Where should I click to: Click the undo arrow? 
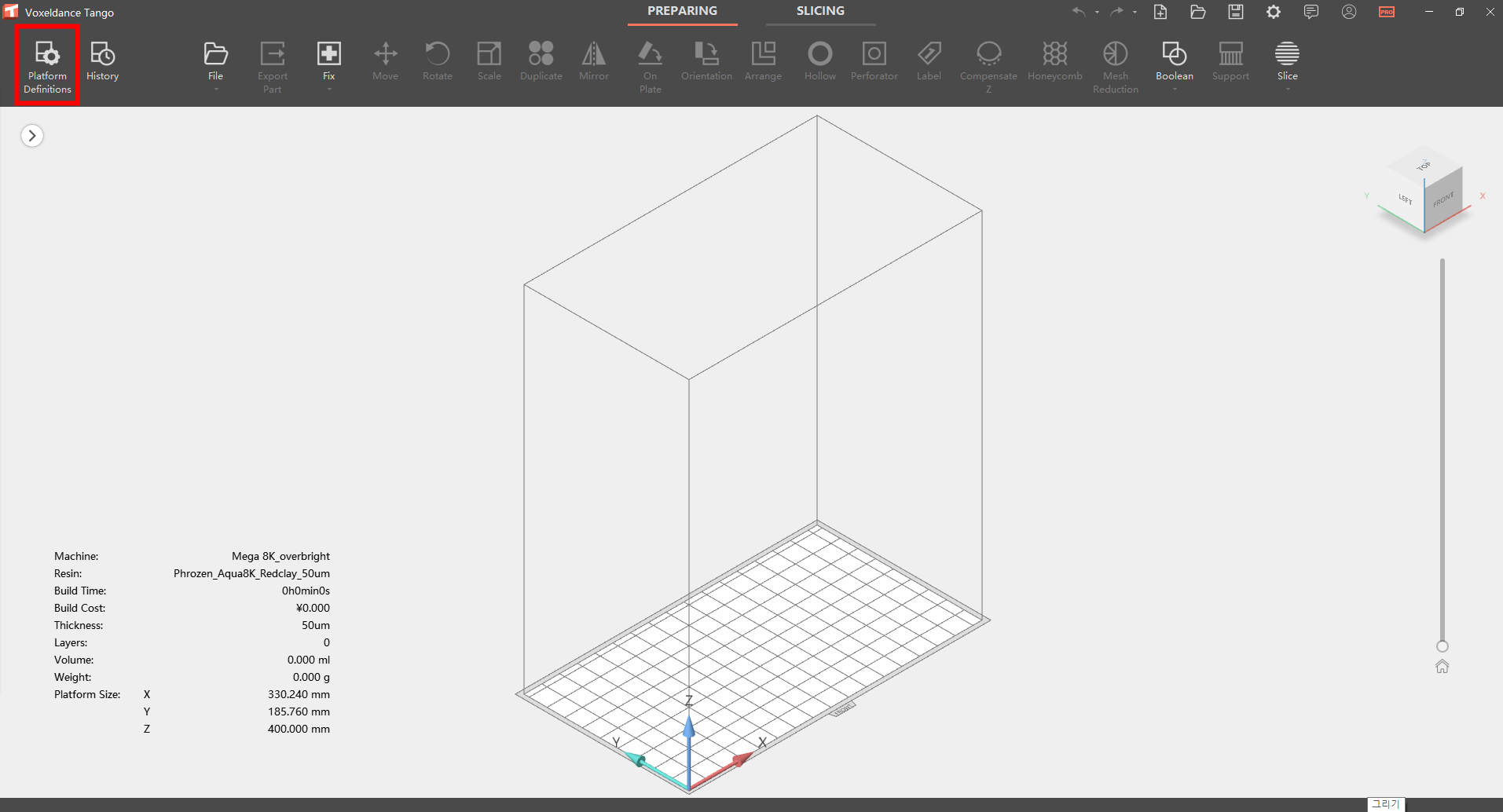tap(1080, 12)
